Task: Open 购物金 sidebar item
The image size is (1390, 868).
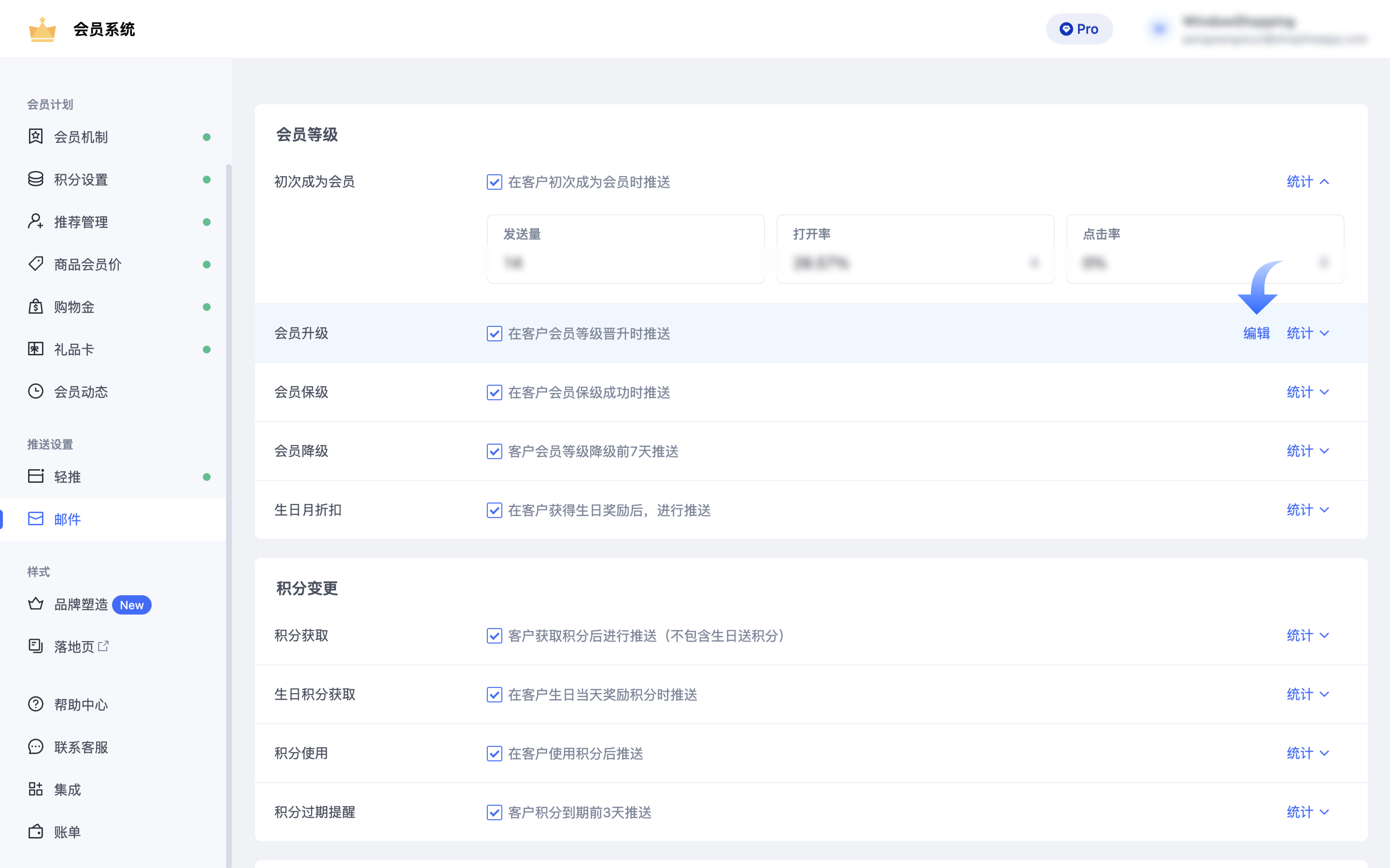Action: coord(113,307)
